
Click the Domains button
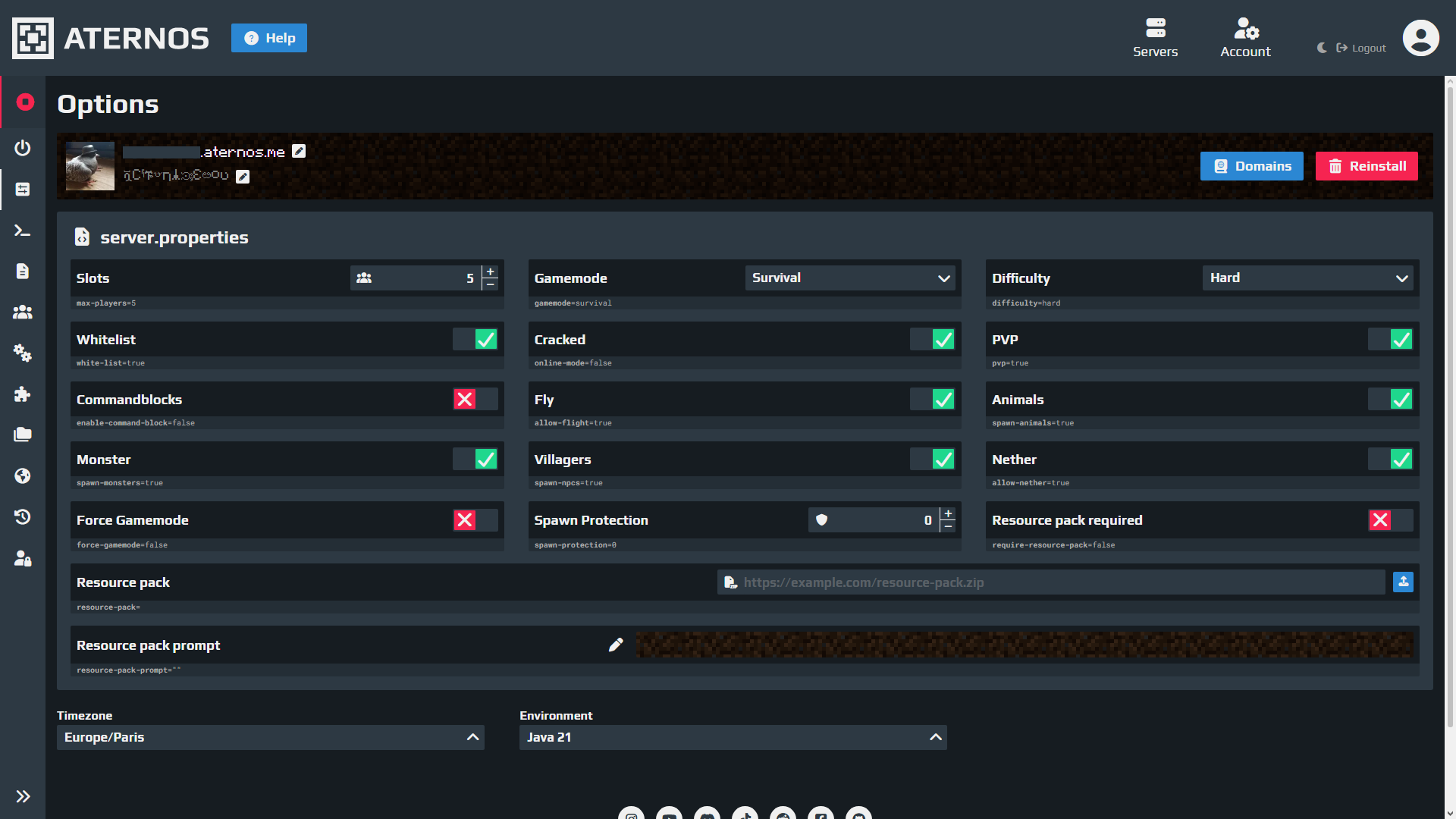point(1251,166)
